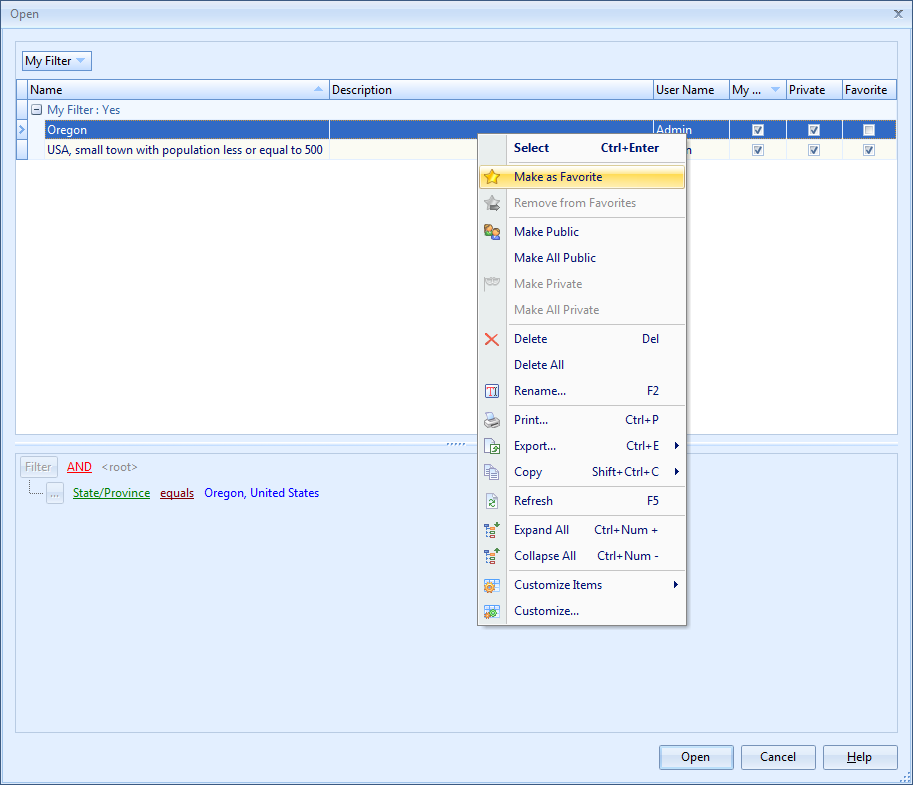The height and width of the screenshot is (785, 913).
Task: Click the Collapse All tree icon
Action: (x=492, y=556)
